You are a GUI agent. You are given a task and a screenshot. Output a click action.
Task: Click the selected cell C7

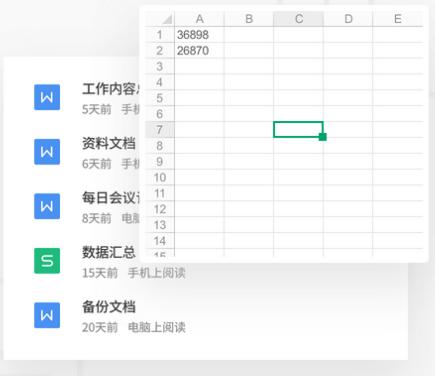point(298,130)
